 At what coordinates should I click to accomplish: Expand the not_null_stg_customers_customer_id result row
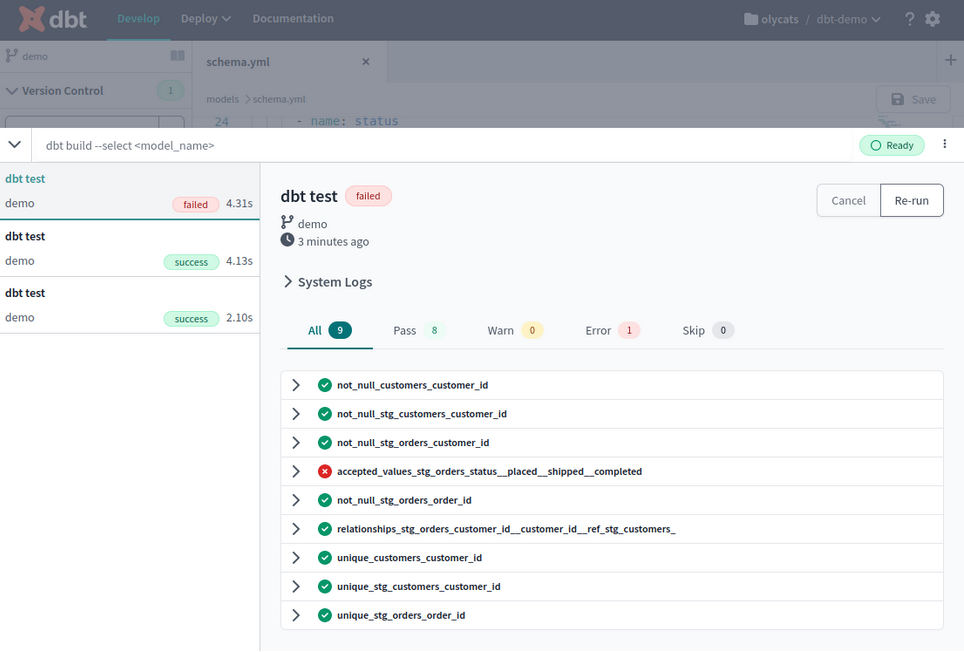pyautogui.click(x=296, y=414)
